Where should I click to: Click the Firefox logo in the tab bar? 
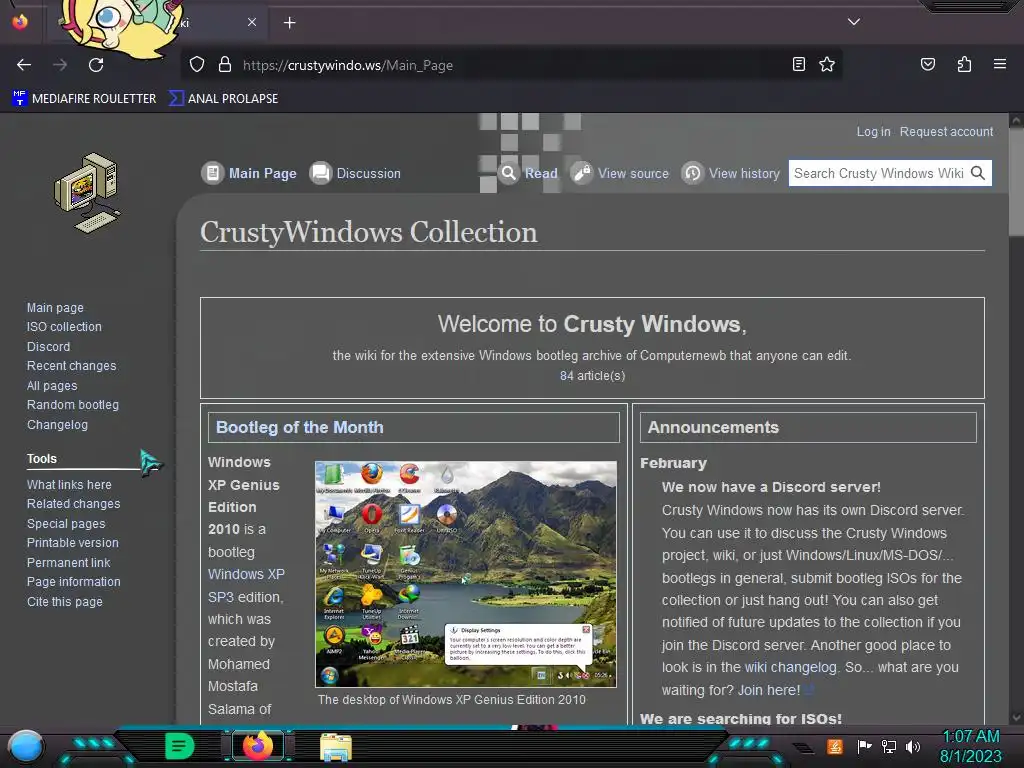pyautogui.click(x=20, y=22)
